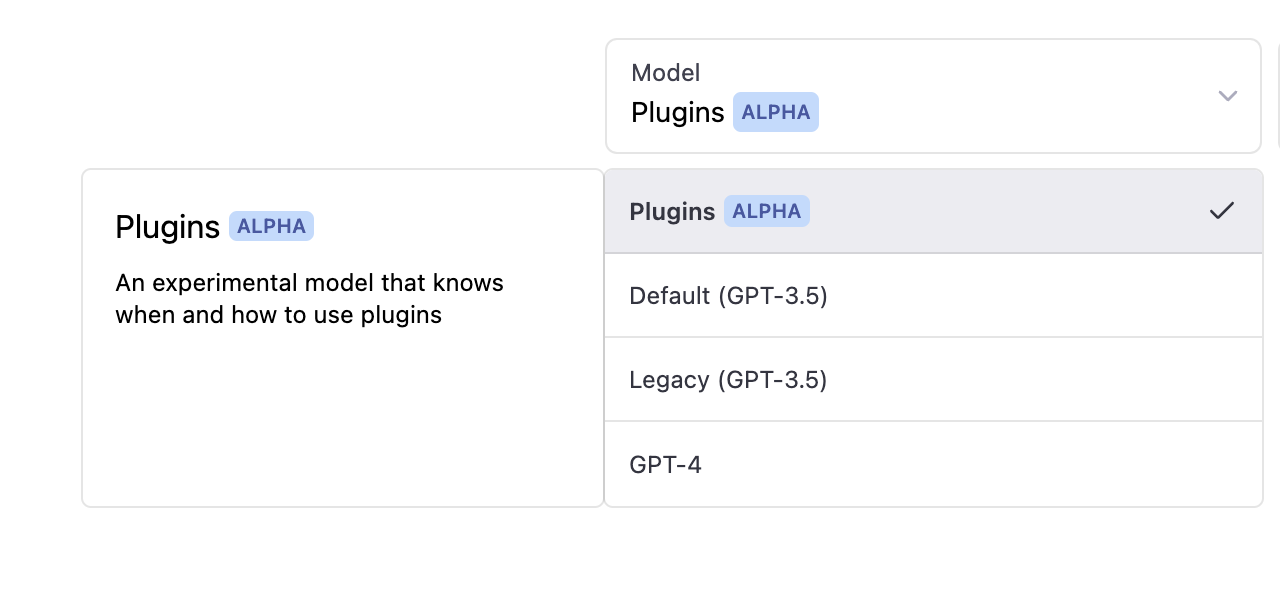Click the experimental model description text
The height and width of the screenshot is (598, 1280).
tap(309, 298)
